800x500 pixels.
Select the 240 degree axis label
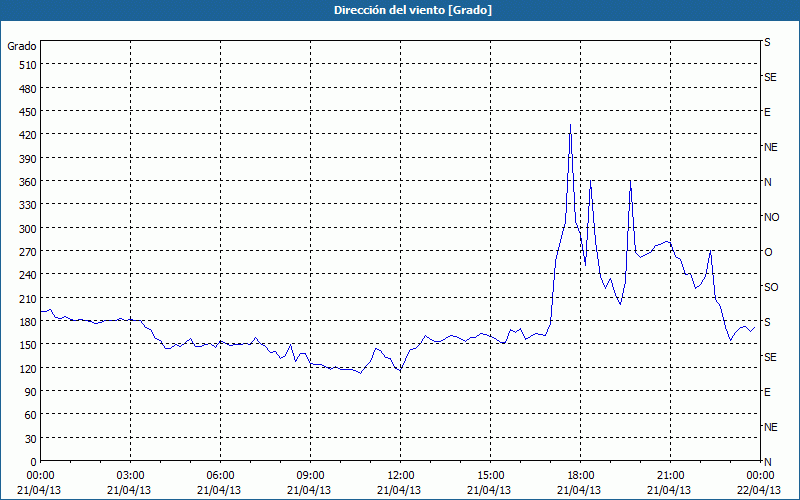click(x=28, y=275)
